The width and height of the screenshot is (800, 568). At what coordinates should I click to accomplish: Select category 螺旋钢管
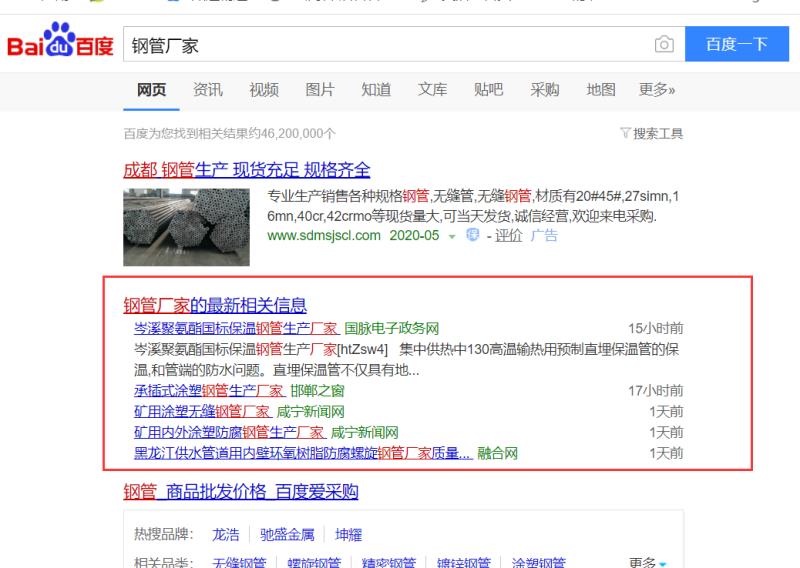click(x=314, y=563)
